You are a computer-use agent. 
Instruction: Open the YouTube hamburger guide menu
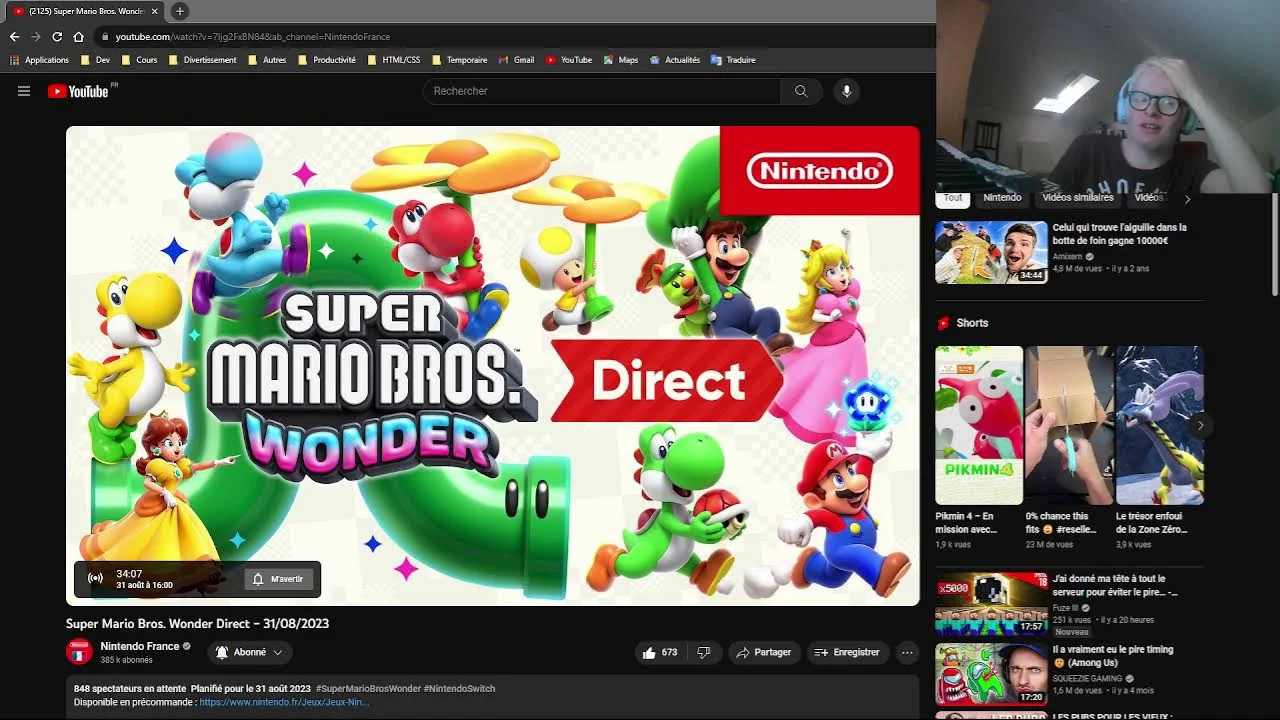click(24, 91)
